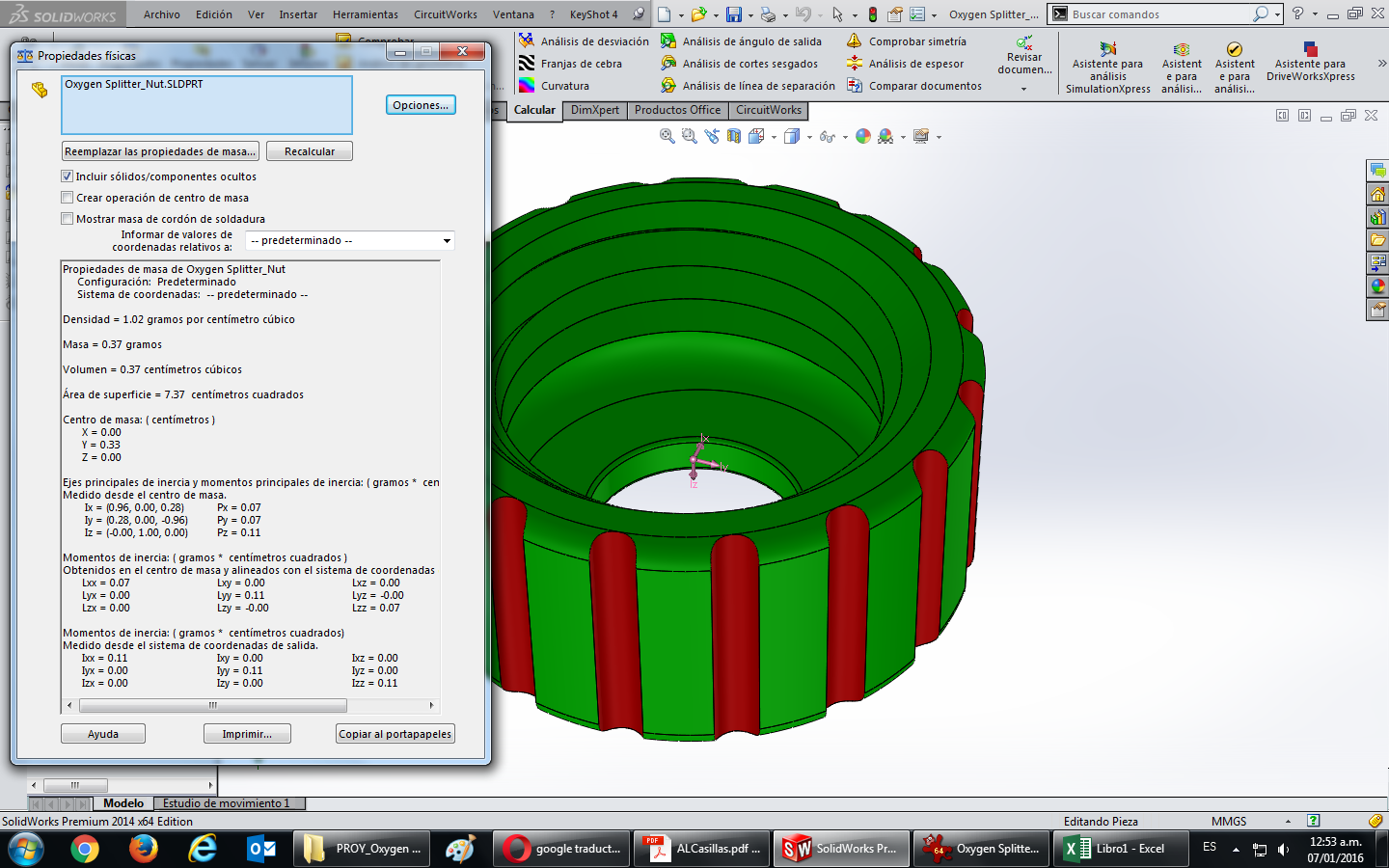Click the Rebuild traffic light icon
The width and height of the screenshot is (1389, 868).
tap(873, 14)
